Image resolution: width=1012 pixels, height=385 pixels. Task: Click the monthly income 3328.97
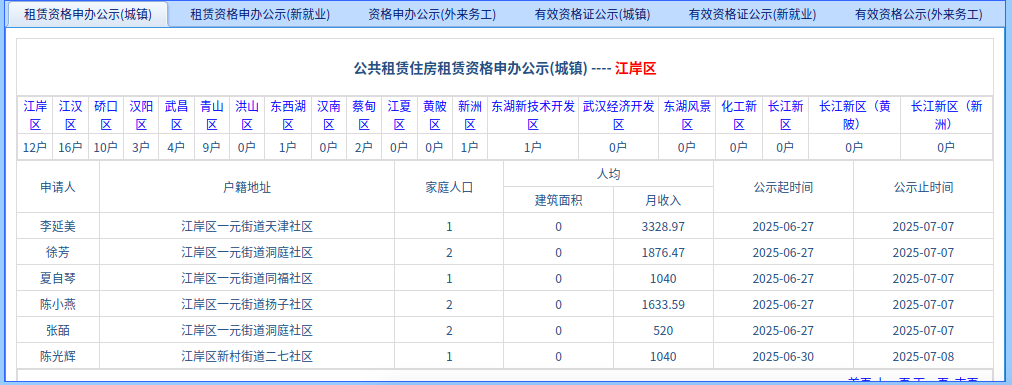[663, 226]
